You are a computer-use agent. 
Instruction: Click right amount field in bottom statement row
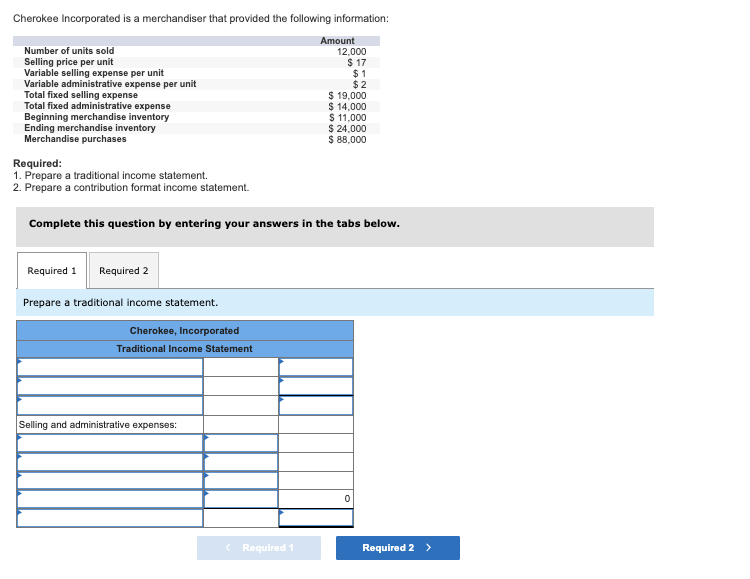click(316, 518)
